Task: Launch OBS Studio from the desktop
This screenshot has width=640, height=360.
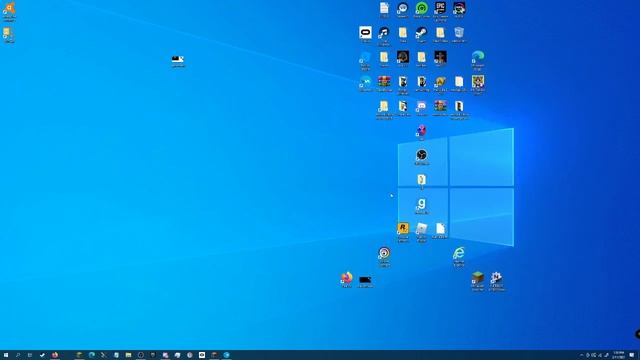Action: [421, 157]
